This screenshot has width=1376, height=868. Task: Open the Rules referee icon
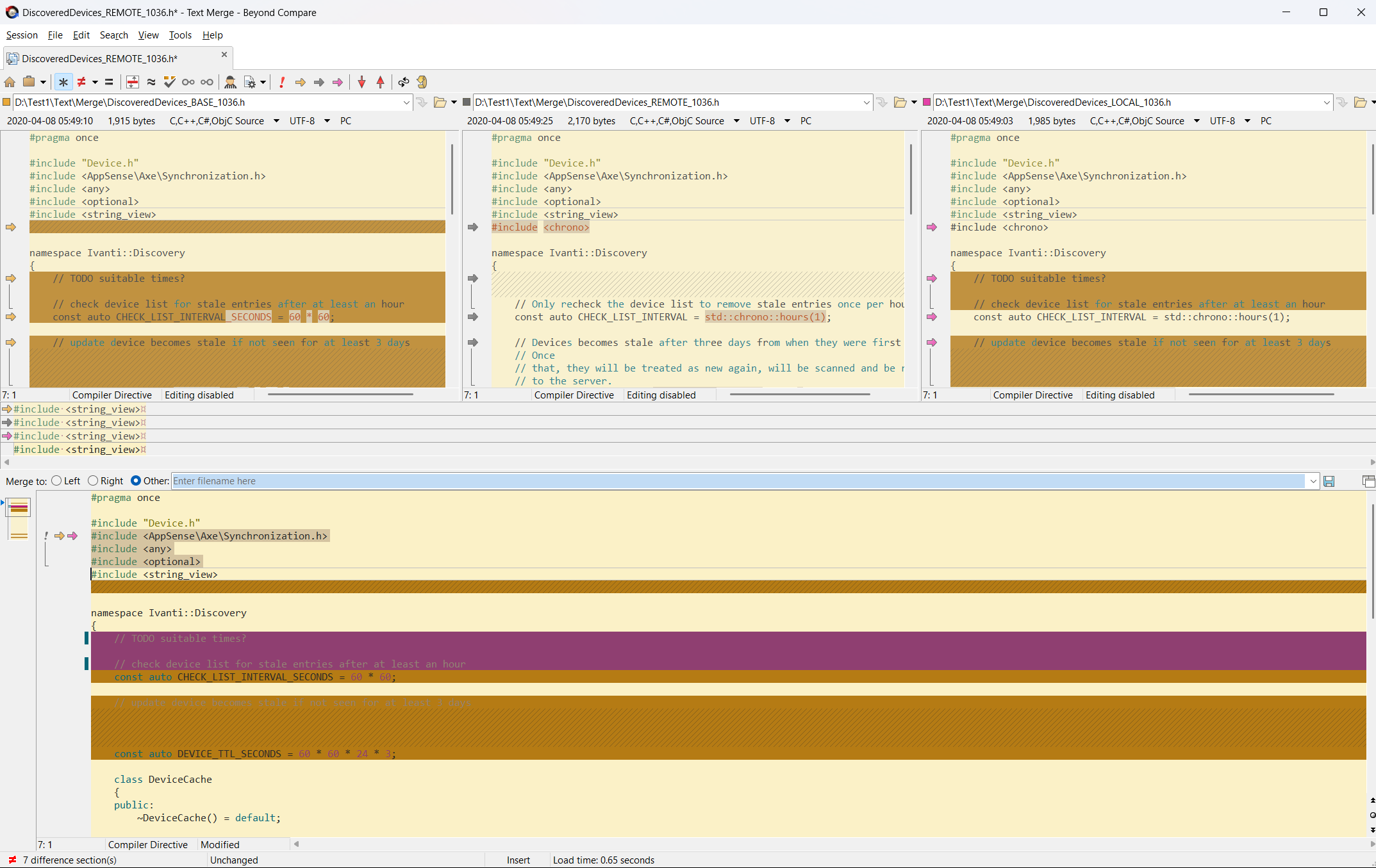(x=230, y=82)
